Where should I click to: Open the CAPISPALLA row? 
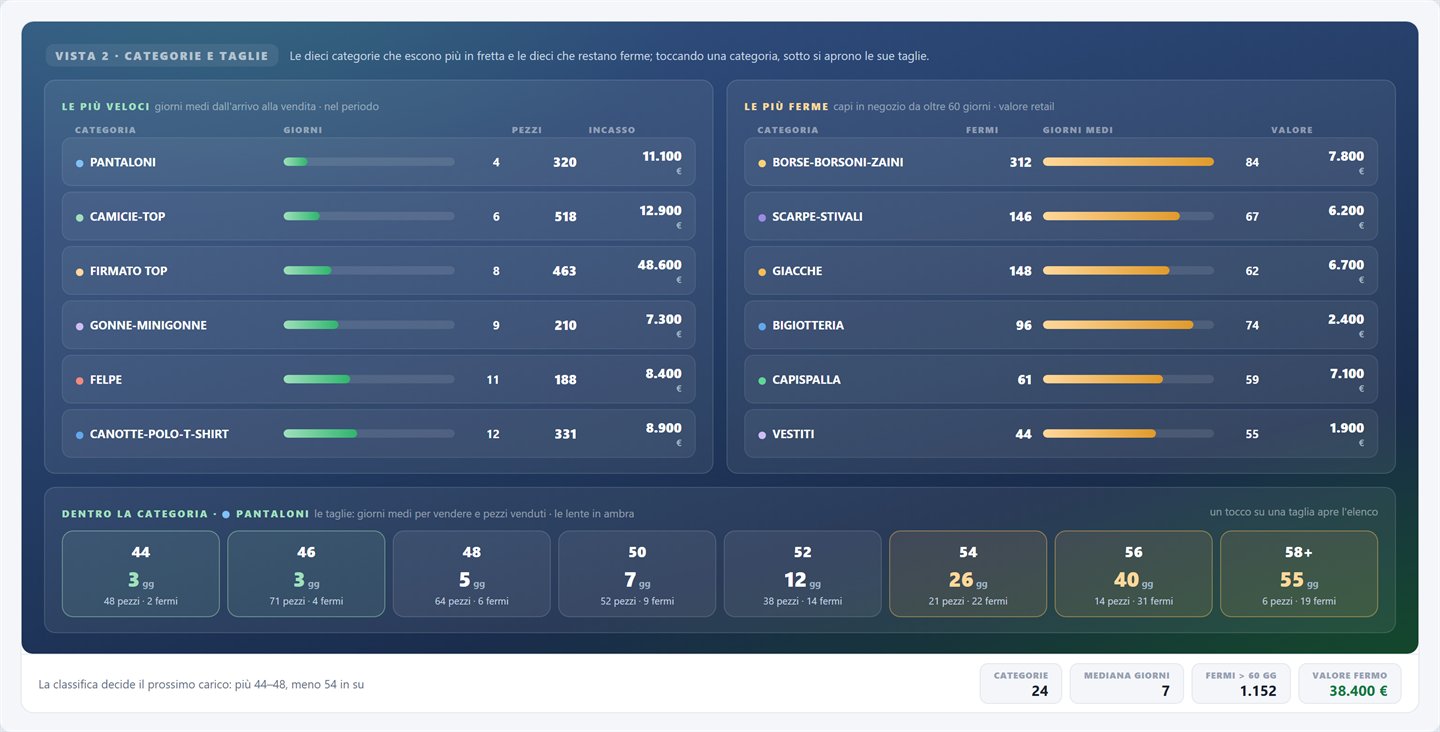point(1061,380)
